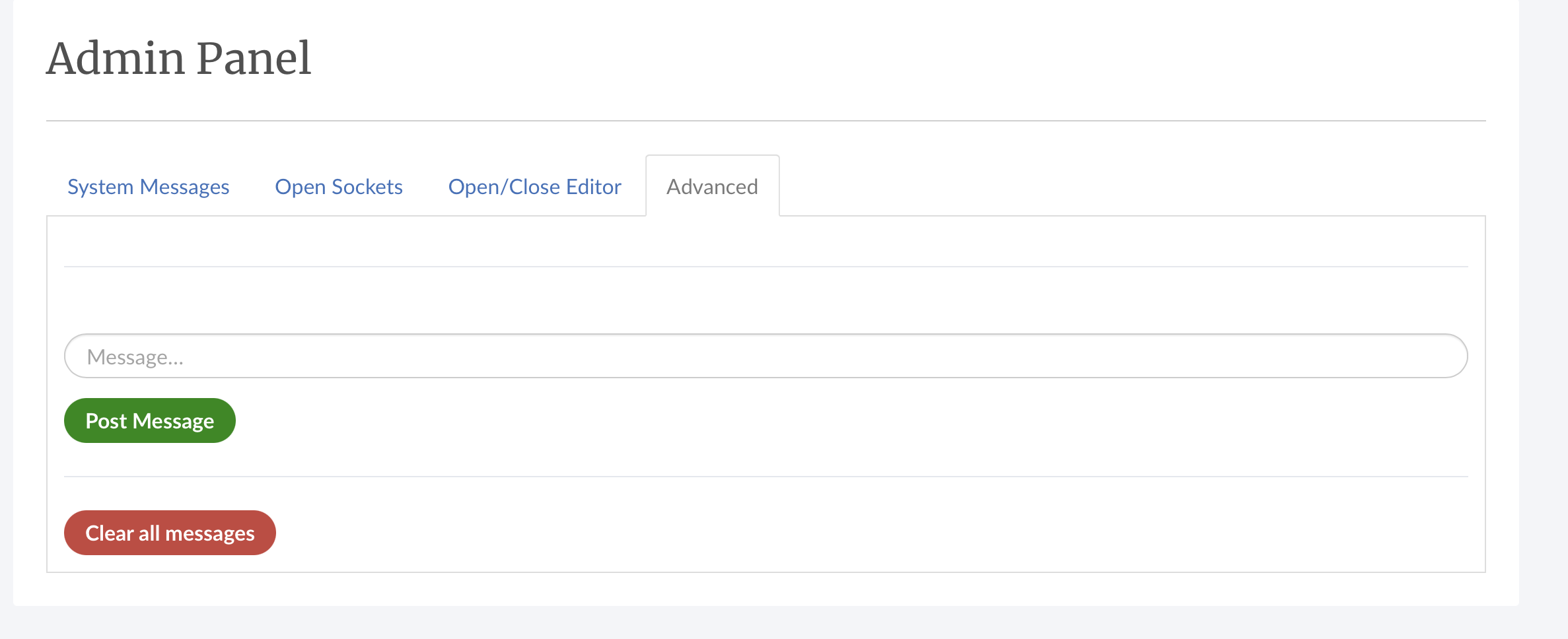This screenshot has height=639, width=1568.
Task: Activate the red Clear all messages control
Action: pos(169,533)
